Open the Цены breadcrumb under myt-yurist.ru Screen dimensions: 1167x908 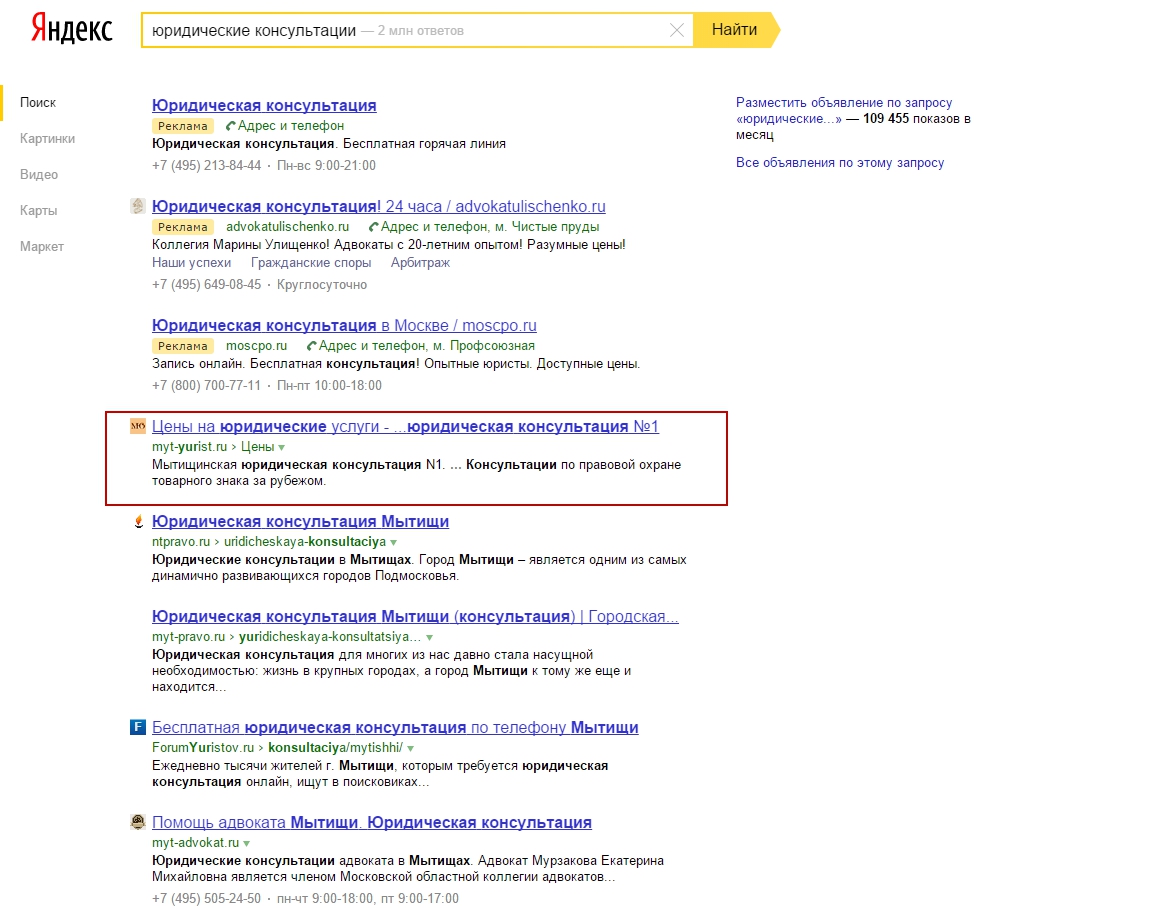(x=258, y=447)
